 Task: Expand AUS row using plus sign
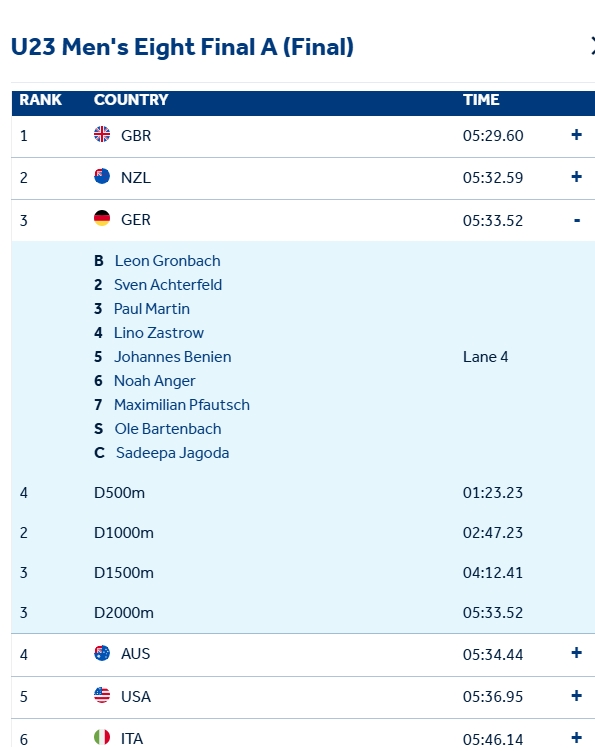[576, 653]
